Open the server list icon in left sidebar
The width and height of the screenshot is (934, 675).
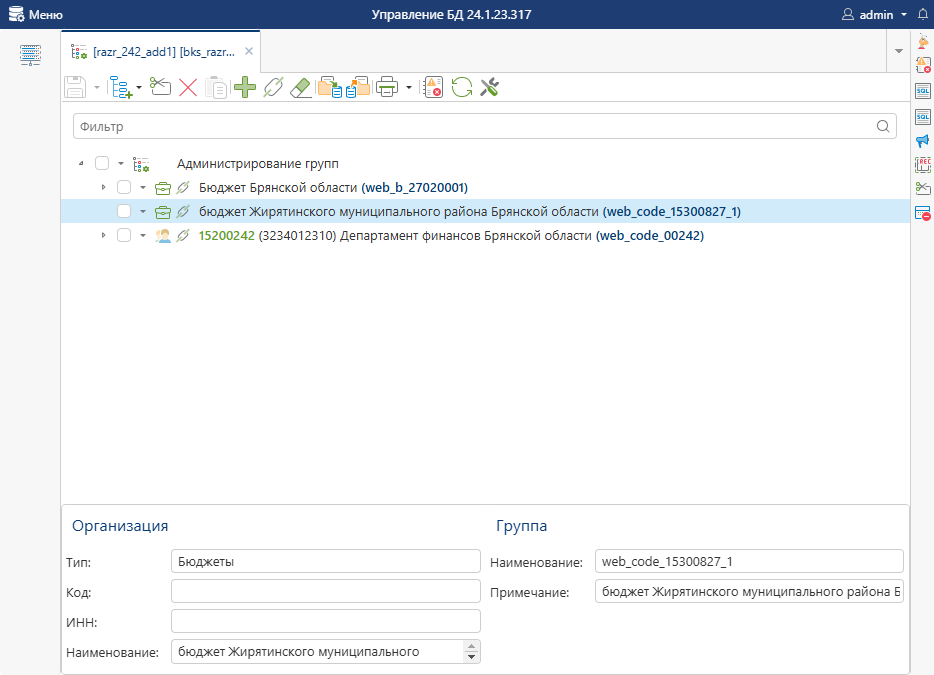coord(30,55)
